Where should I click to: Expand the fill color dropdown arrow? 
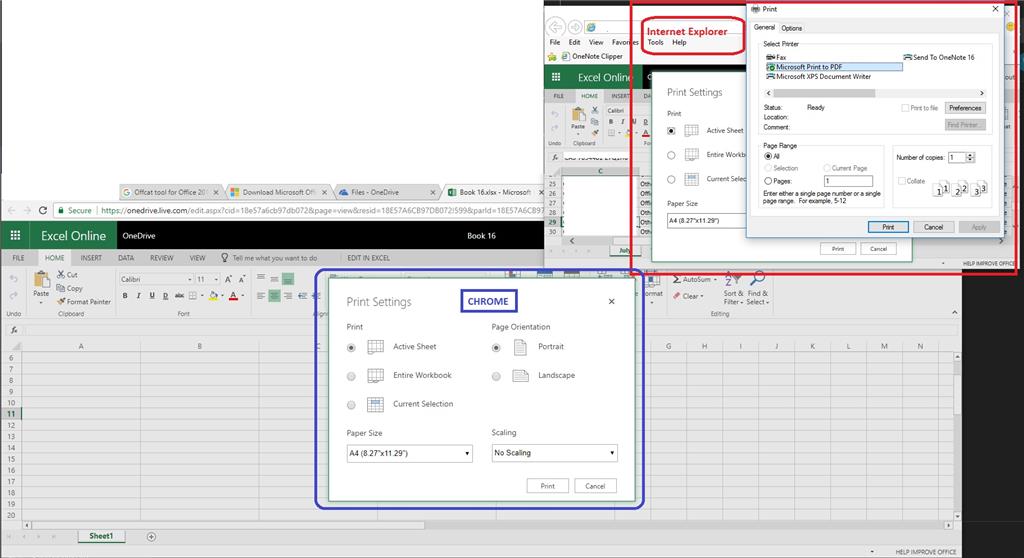coord(222,296)
